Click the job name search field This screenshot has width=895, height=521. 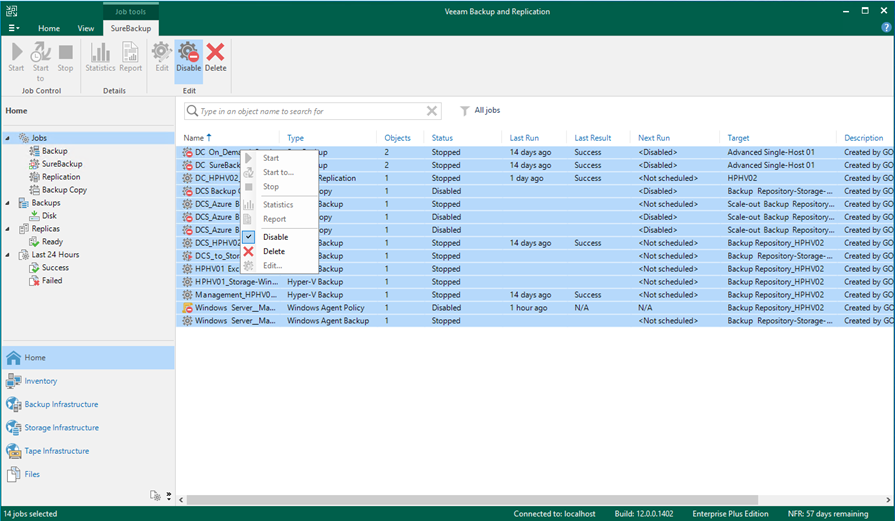click(311, 111)
